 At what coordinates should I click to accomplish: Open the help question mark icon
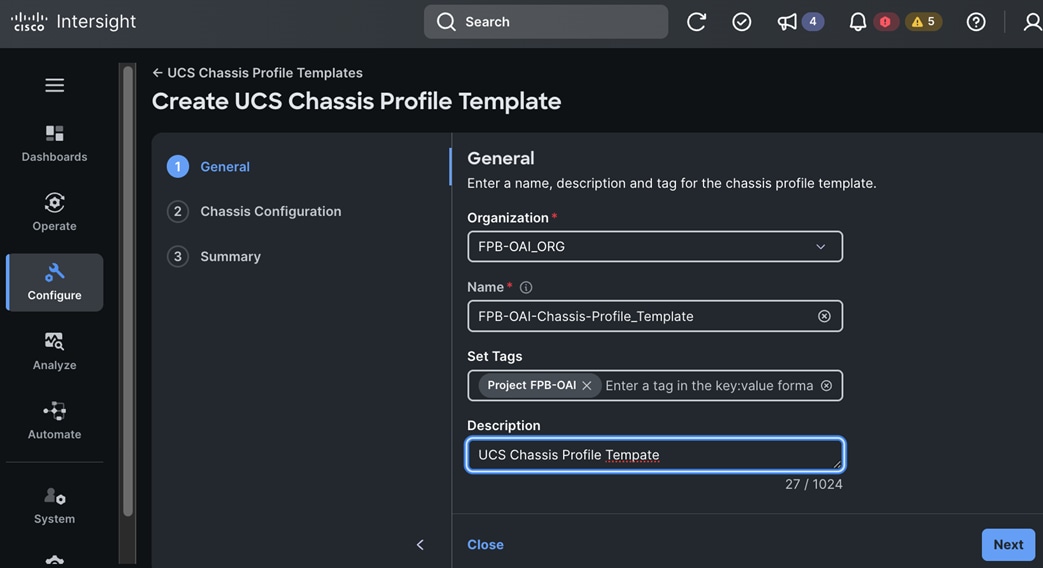(975, 22)
